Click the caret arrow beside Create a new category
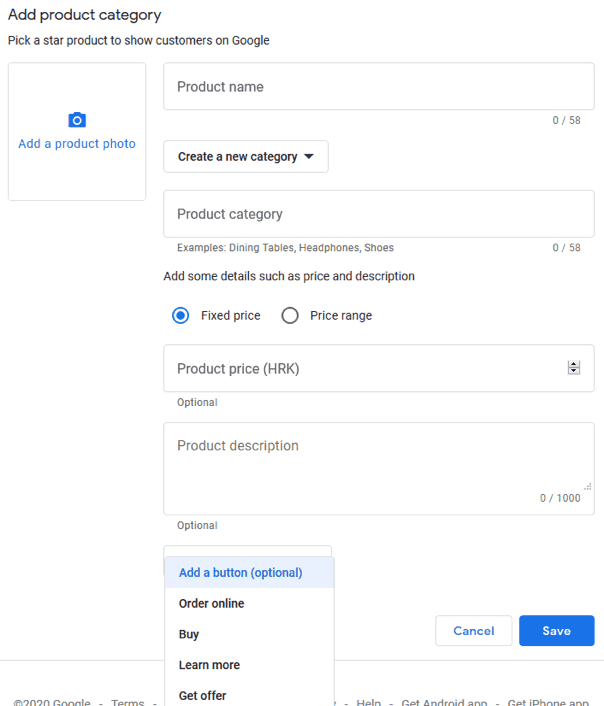This screenshot has height=706, width=604. 309,157
